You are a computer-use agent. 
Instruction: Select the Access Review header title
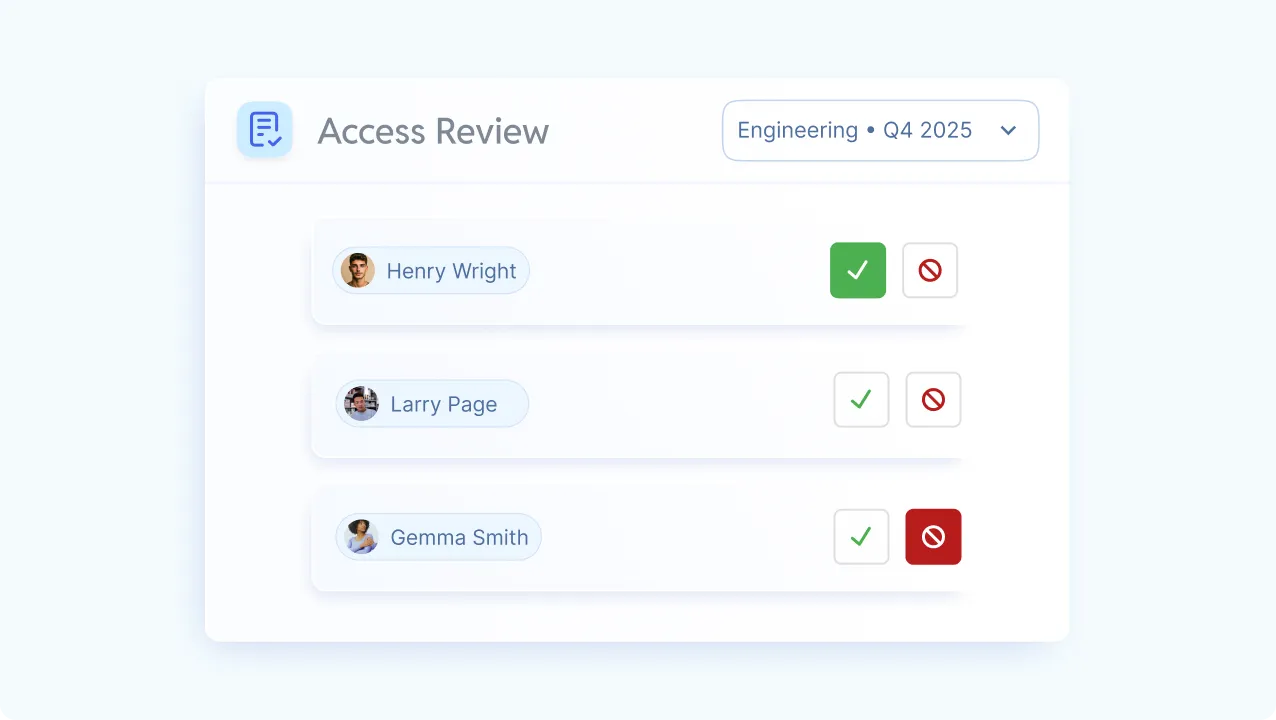pos(433,131)
